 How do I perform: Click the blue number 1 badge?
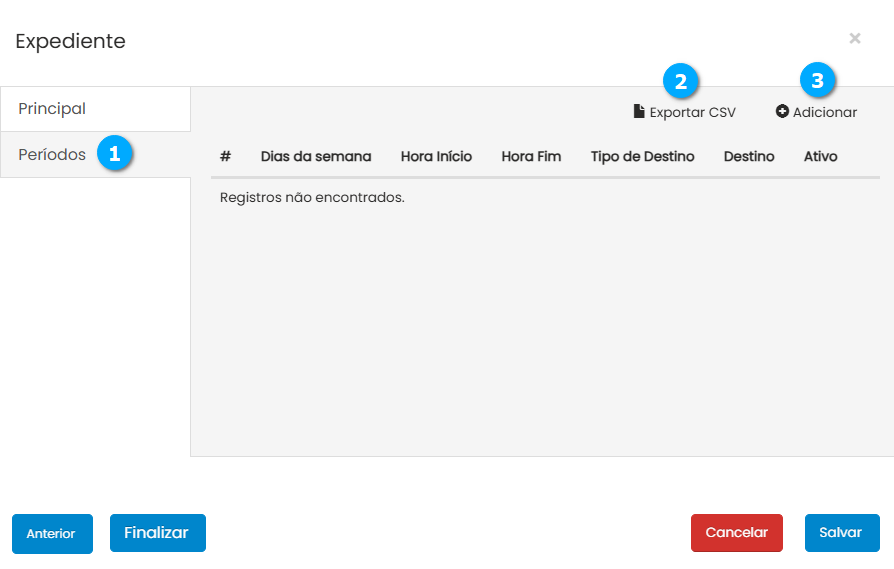click(115, 154)
